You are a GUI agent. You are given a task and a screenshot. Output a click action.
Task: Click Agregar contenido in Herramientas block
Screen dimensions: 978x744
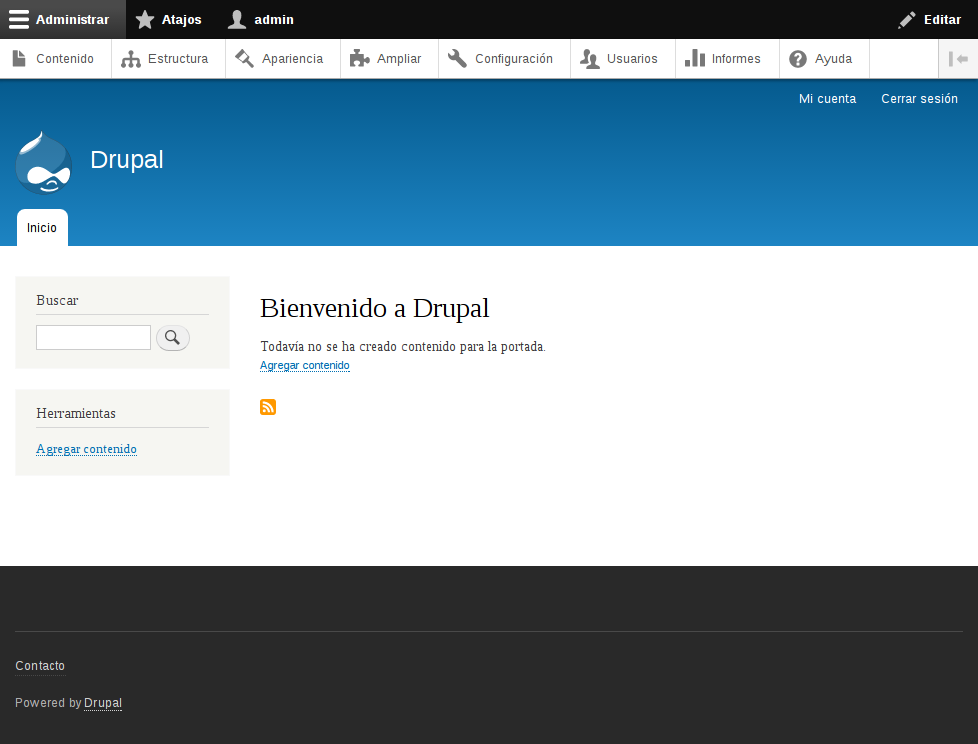point(86,449)
